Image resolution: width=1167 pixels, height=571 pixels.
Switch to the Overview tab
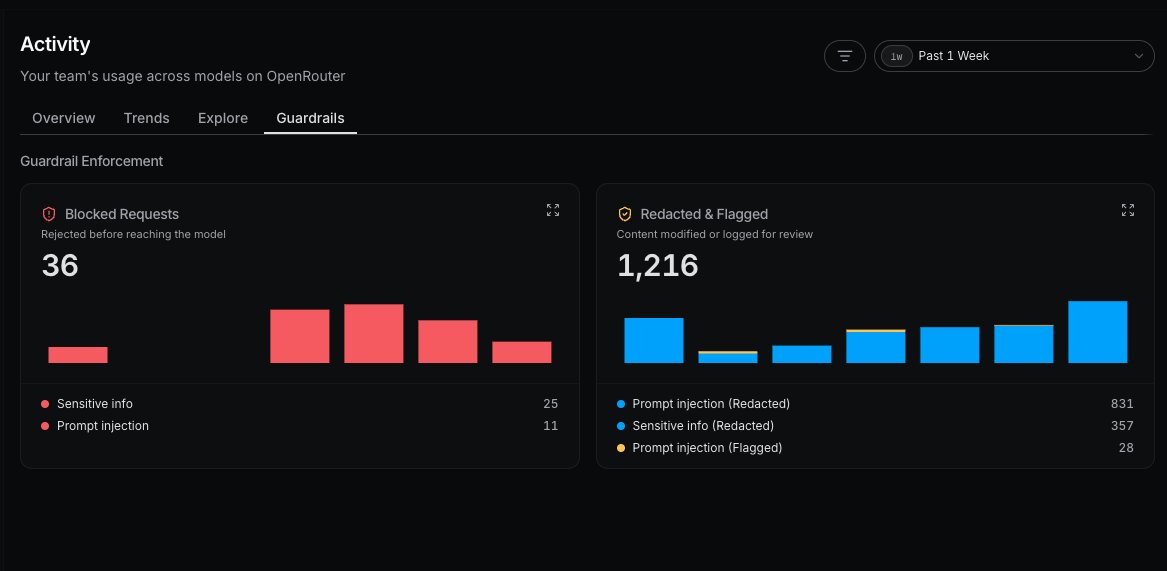click(63, 118)
